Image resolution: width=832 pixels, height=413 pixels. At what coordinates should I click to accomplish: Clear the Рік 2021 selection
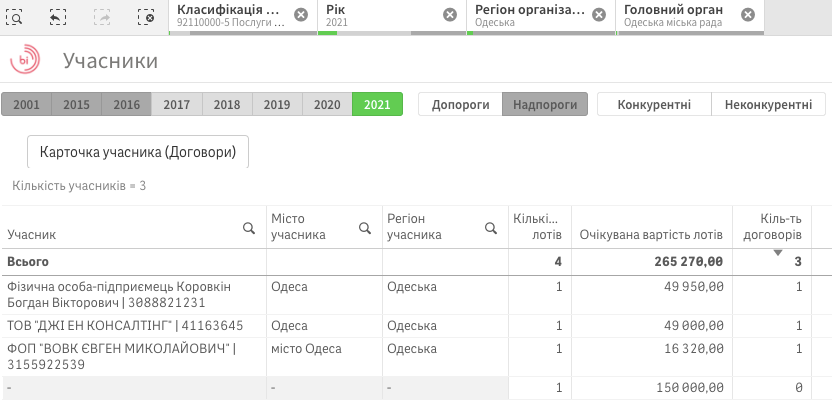450,15
